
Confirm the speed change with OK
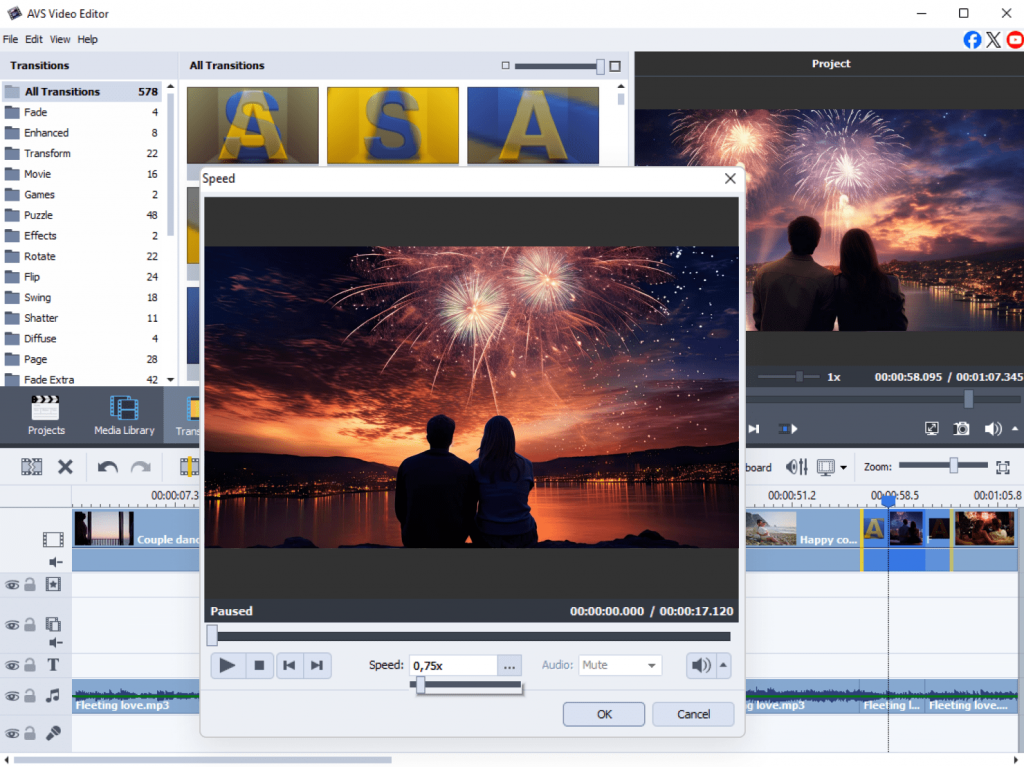click(604, 714)
